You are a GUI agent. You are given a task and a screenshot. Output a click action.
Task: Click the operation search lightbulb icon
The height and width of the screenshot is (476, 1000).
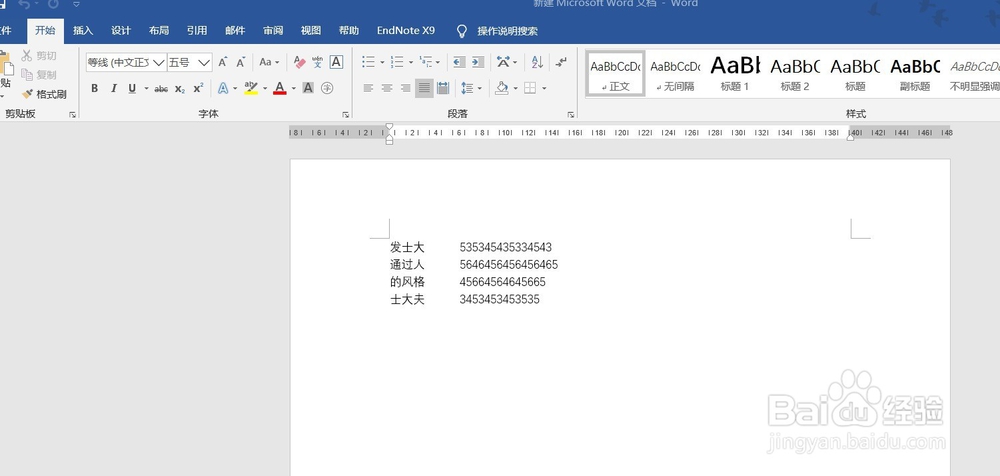(x=462, y=31)
